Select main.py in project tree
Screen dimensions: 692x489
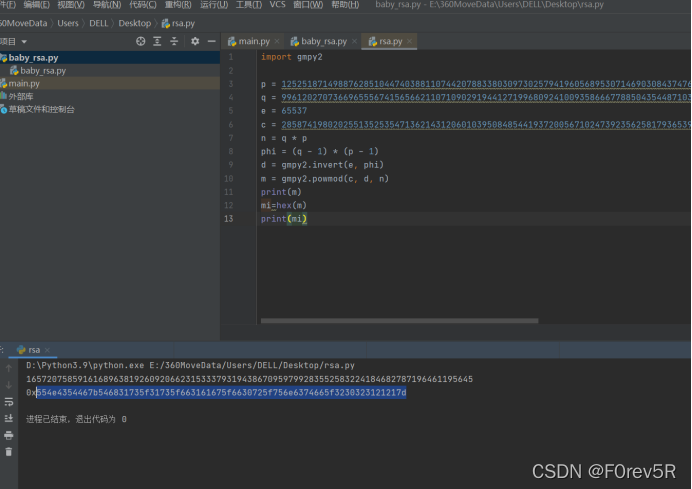coord(110,83)
